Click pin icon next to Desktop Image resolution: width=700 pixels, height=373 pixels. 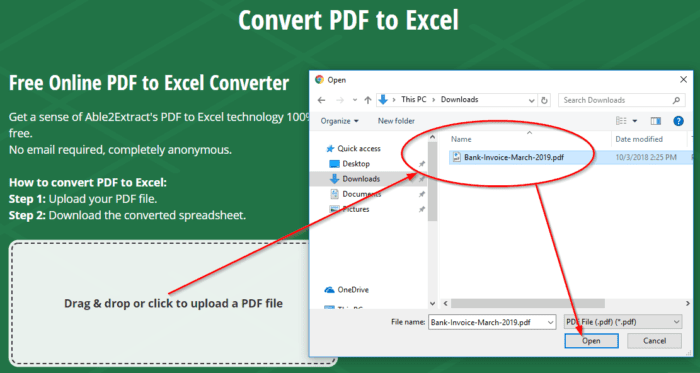pyautogui.click(x=421, y=164)
